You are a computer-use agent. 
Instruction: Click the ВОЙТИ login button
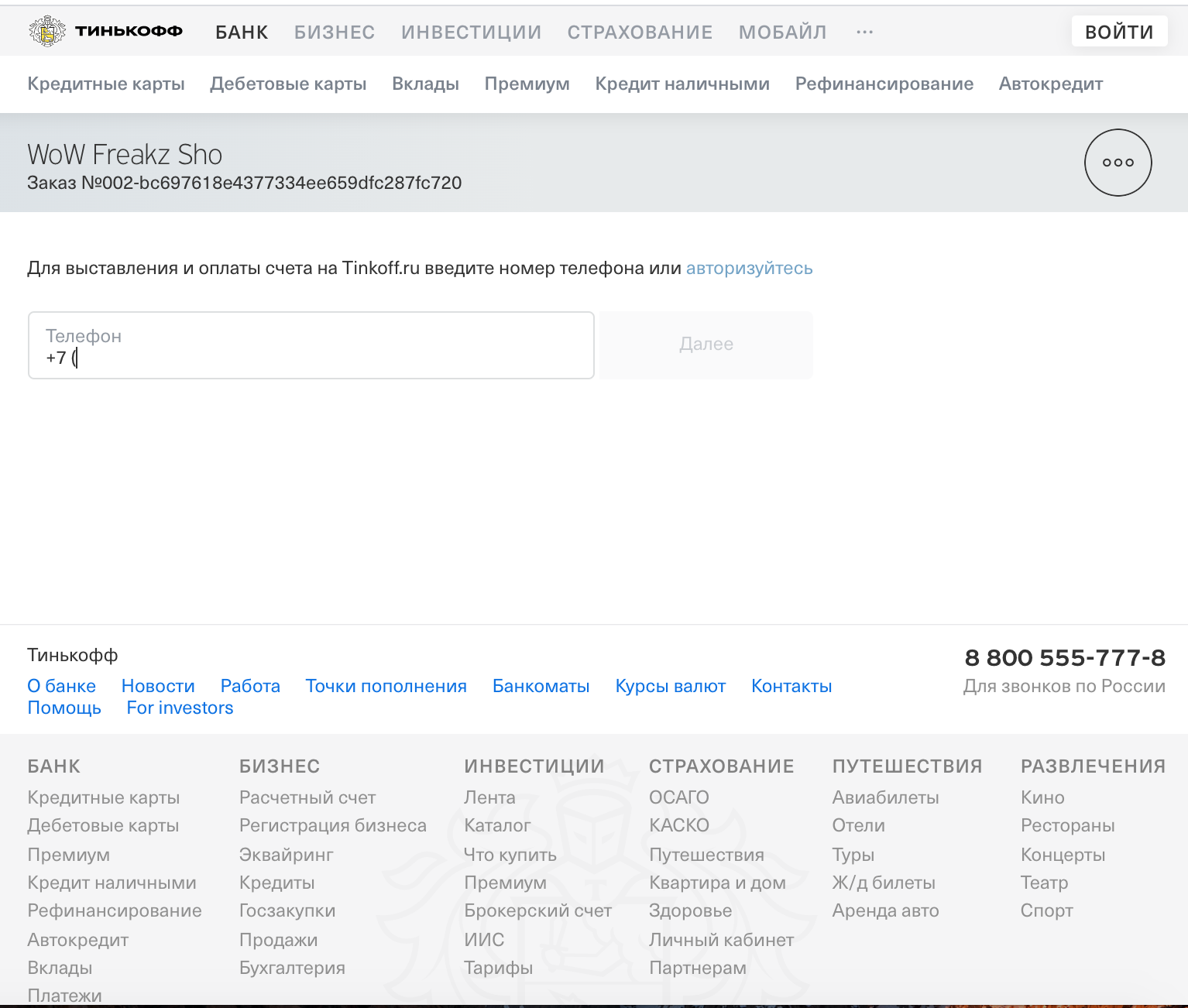coord(1119,32)
